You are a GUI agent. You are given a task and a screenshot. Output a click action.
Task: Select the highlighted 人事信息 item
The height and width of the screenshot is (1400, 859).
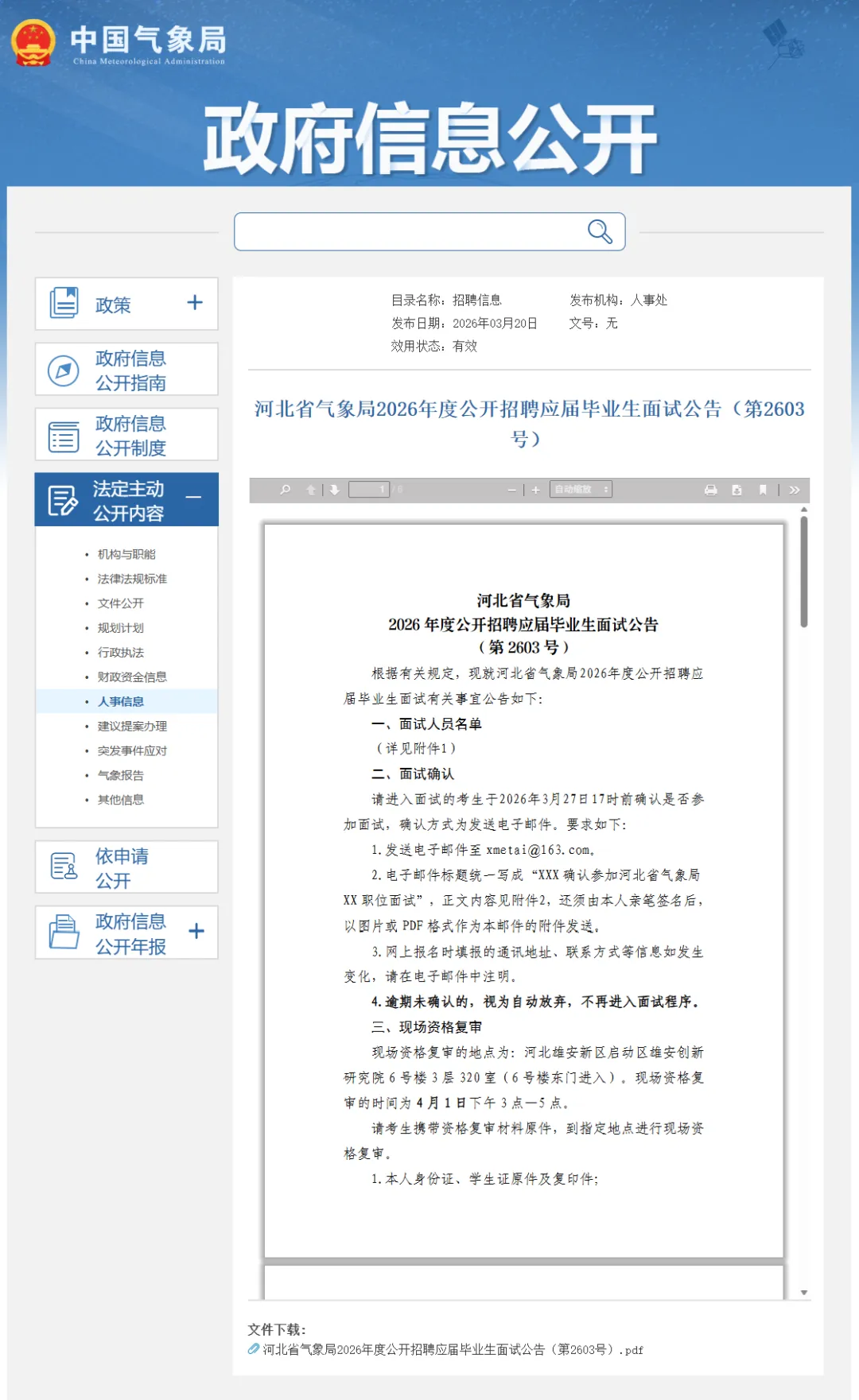120,701
